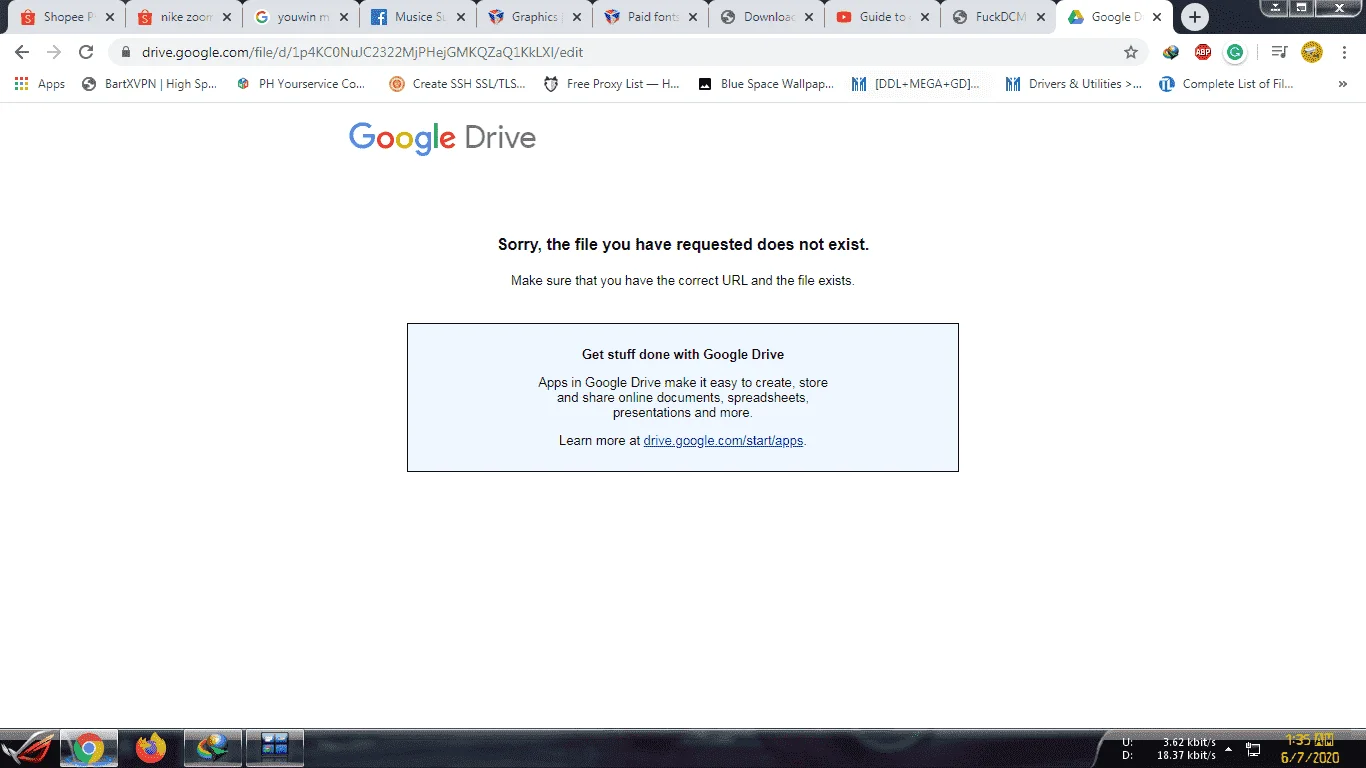This screenshot has width=1366, height=768.
Task: Switch to the nike zoom tab
Action: click(x=183, y=17)
